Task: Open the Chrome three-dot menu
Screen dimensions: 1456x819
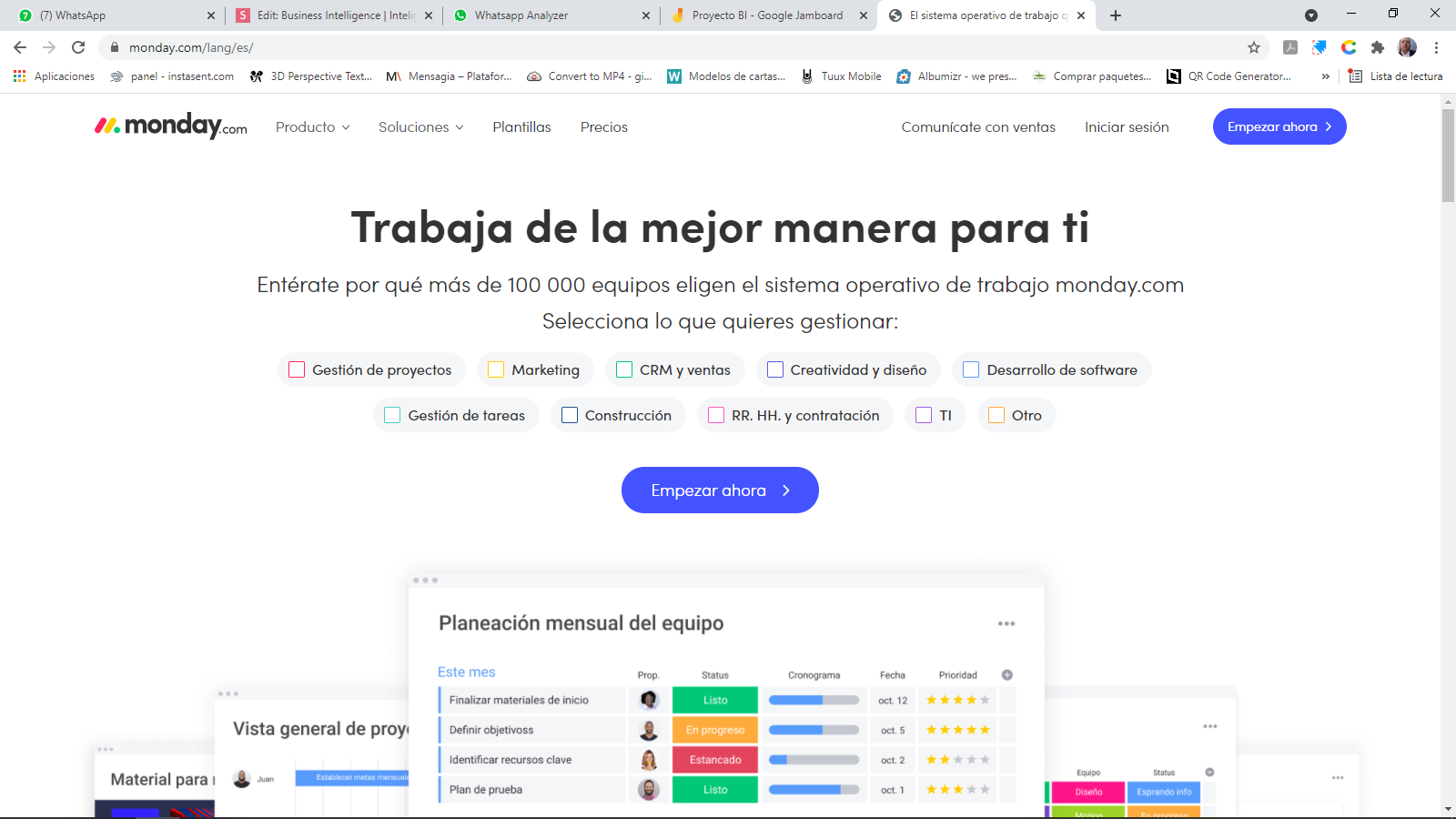Action: point(1436,47)
